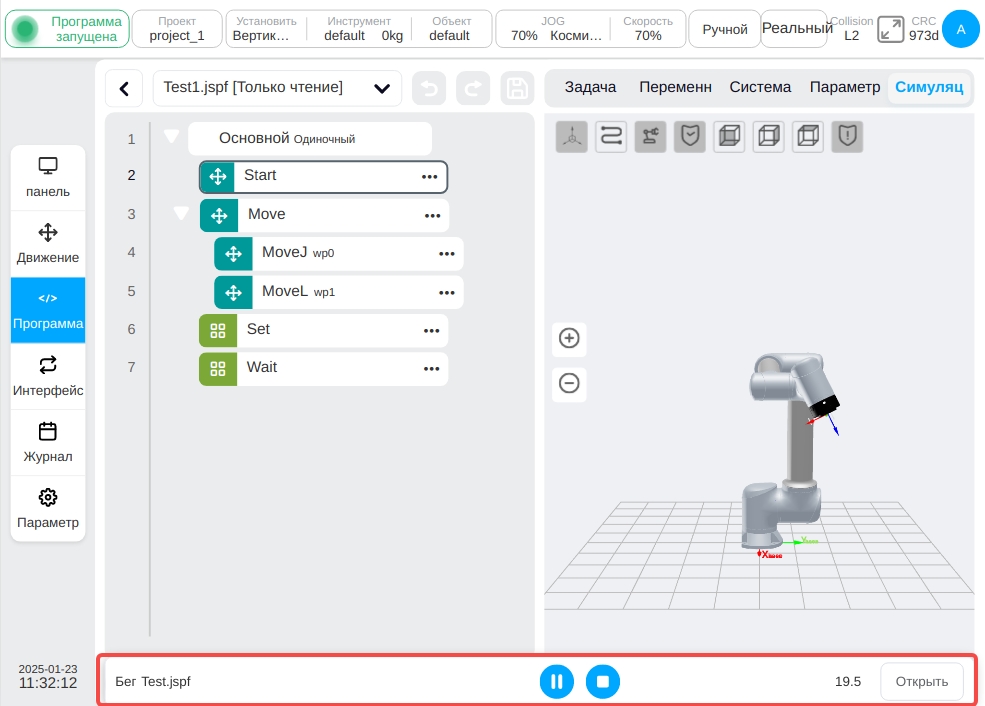Viewport: 985px width, 706px height.
Task: Open панель in the sidebar
Action: pos(48,178)
